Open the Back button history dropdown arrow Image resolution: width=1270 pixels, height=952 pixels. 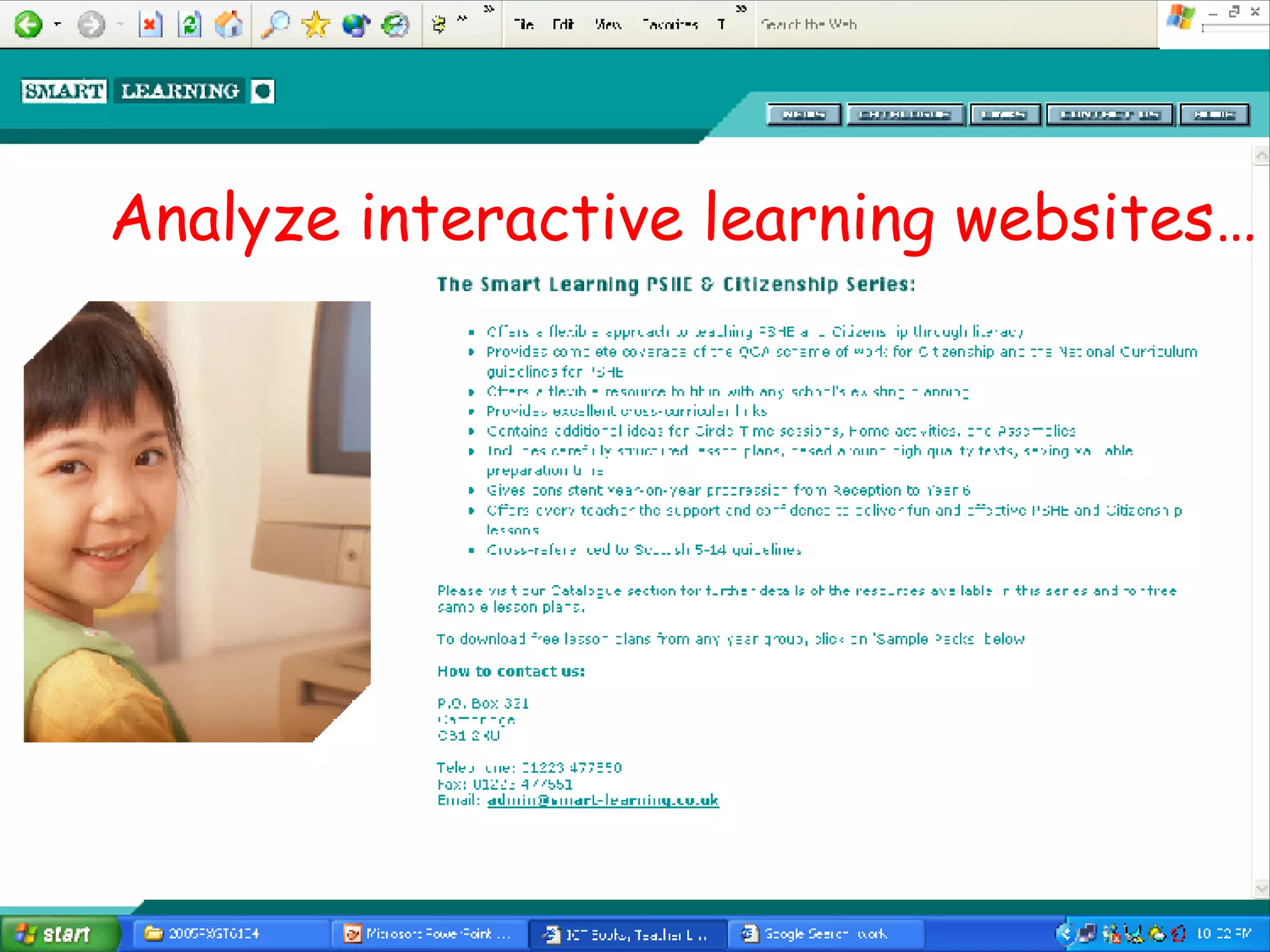tap(57, 25)
